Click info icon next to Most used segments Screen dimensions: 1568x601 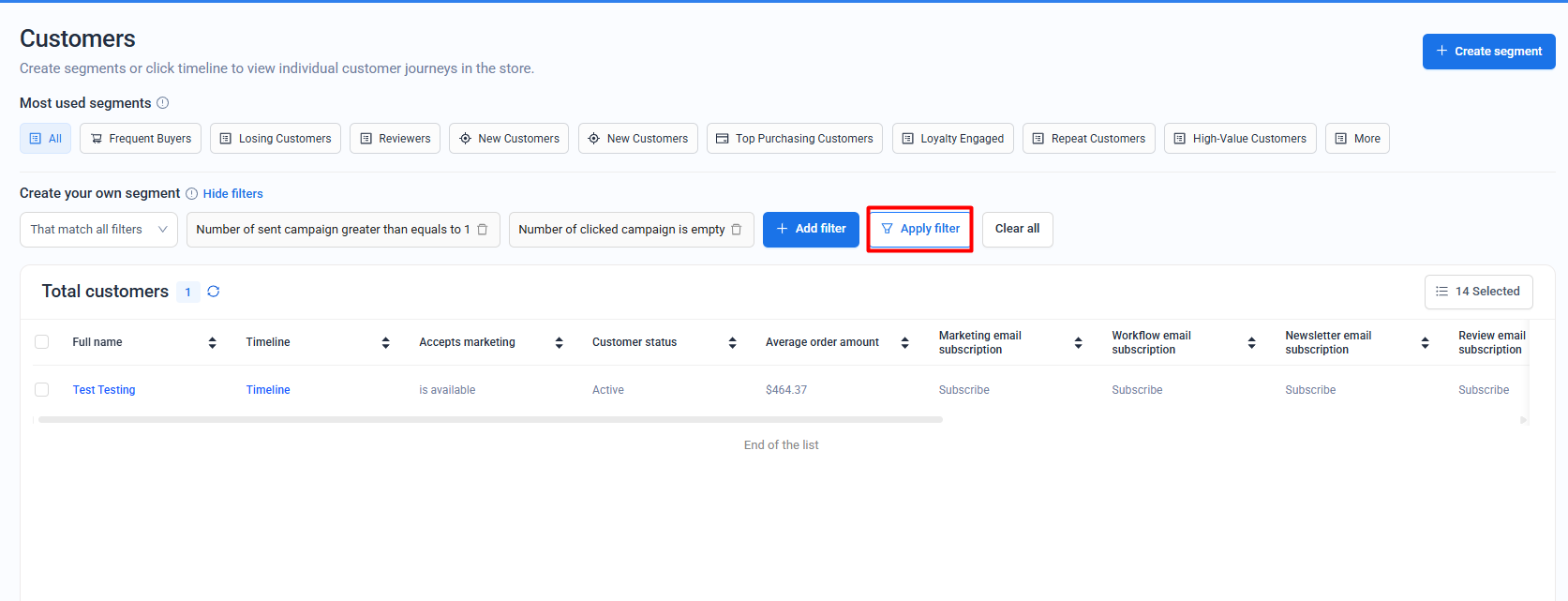click(163, 103)
